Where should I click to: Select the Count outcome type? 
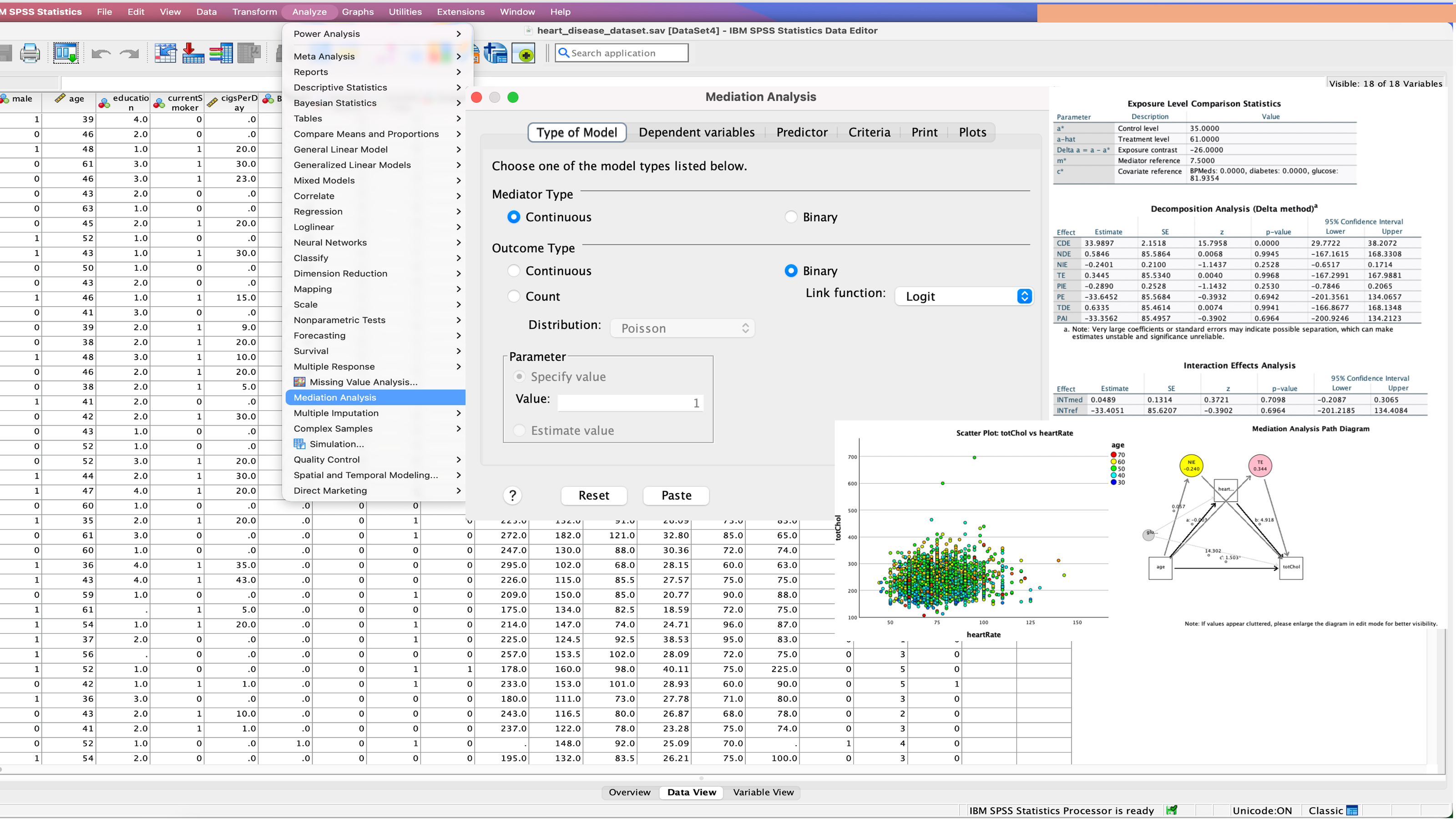pyautogui.click(x=513, y=296)
